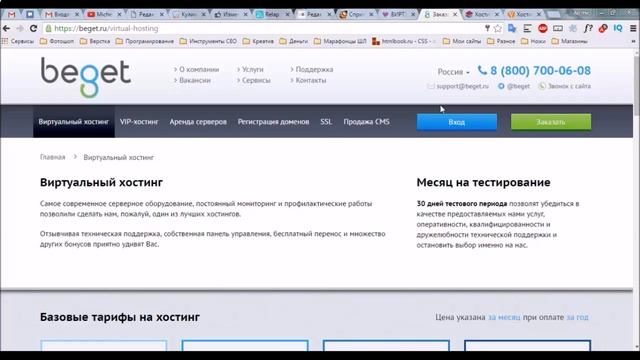Click the red Adblock extension icon
This screenshot has width=640, height=360.
pos(542,28)
